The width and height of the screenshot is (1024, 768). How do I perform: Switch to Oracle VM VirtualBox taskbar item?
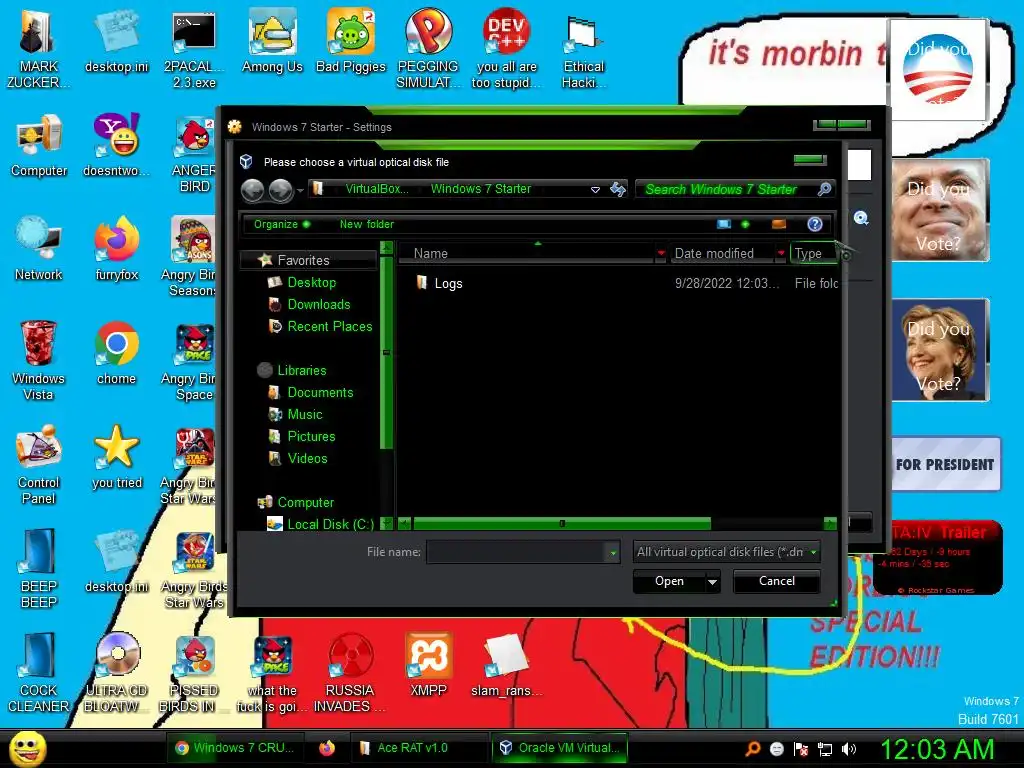558,748
